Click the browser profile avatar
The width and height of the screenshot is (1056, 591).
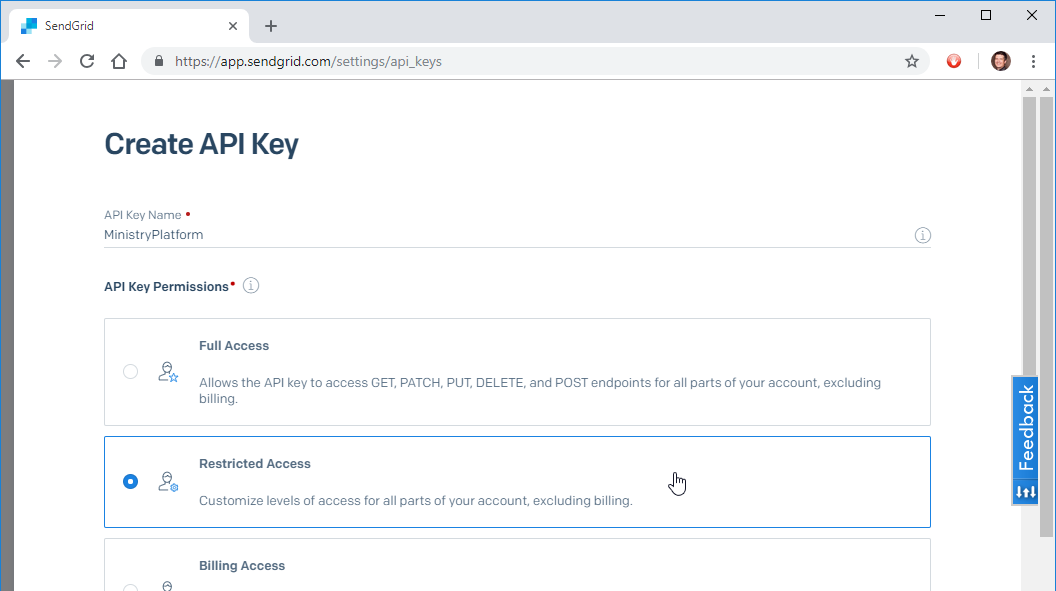(x=999, y=61)
